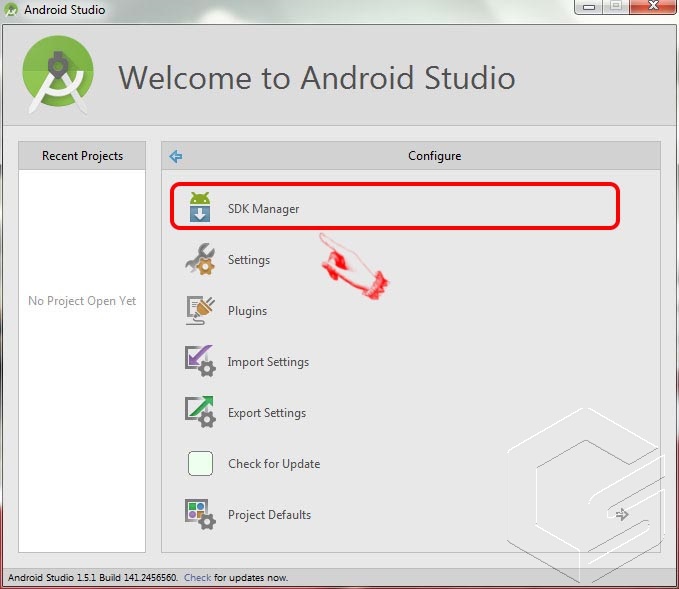Click the Check for Update blank icon
This screenshot has height=589, width=679.
tap(200, 463)
